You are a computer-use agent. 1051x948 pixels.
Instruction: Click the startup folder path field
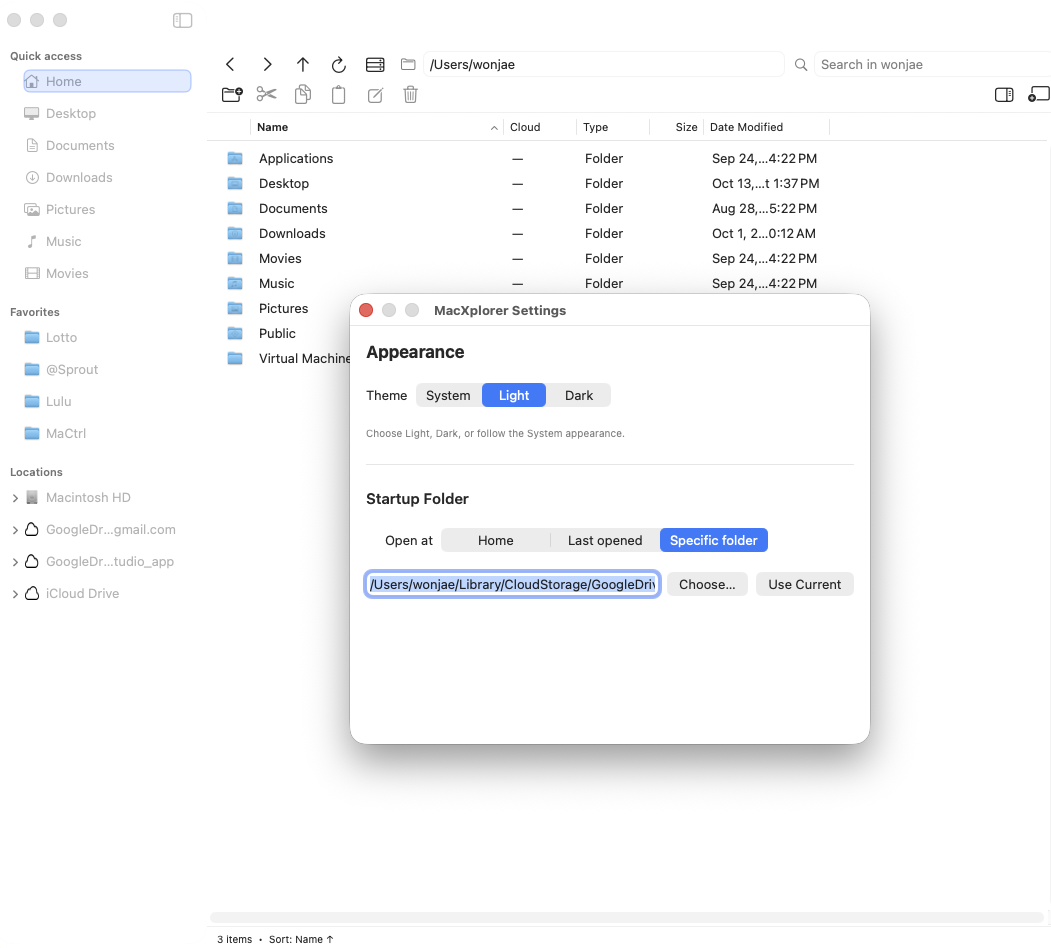click(513, 585)
